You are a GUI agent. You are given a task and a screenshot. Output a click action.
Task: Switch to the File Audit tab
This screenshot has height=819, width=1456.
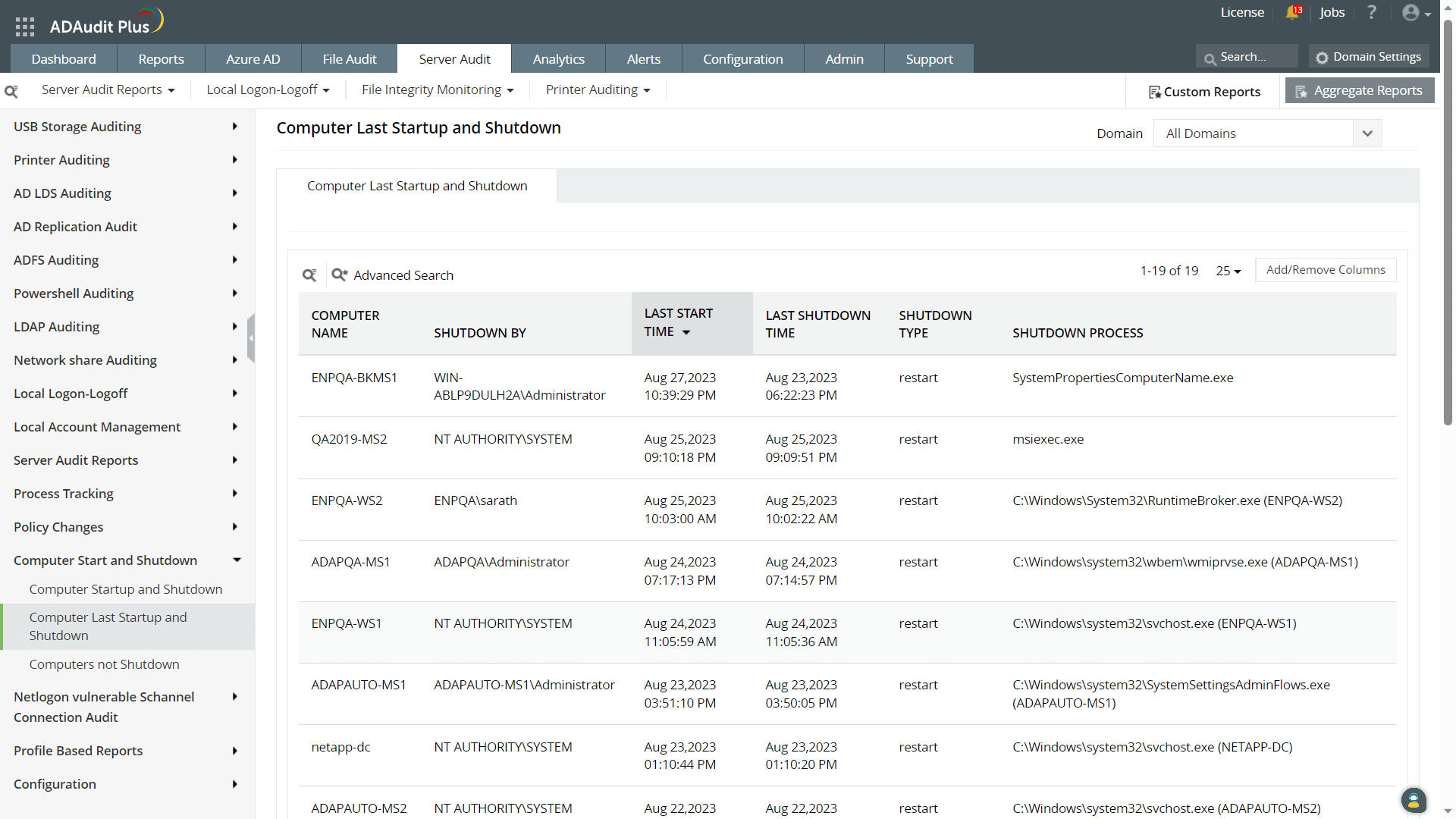point(349,59)
